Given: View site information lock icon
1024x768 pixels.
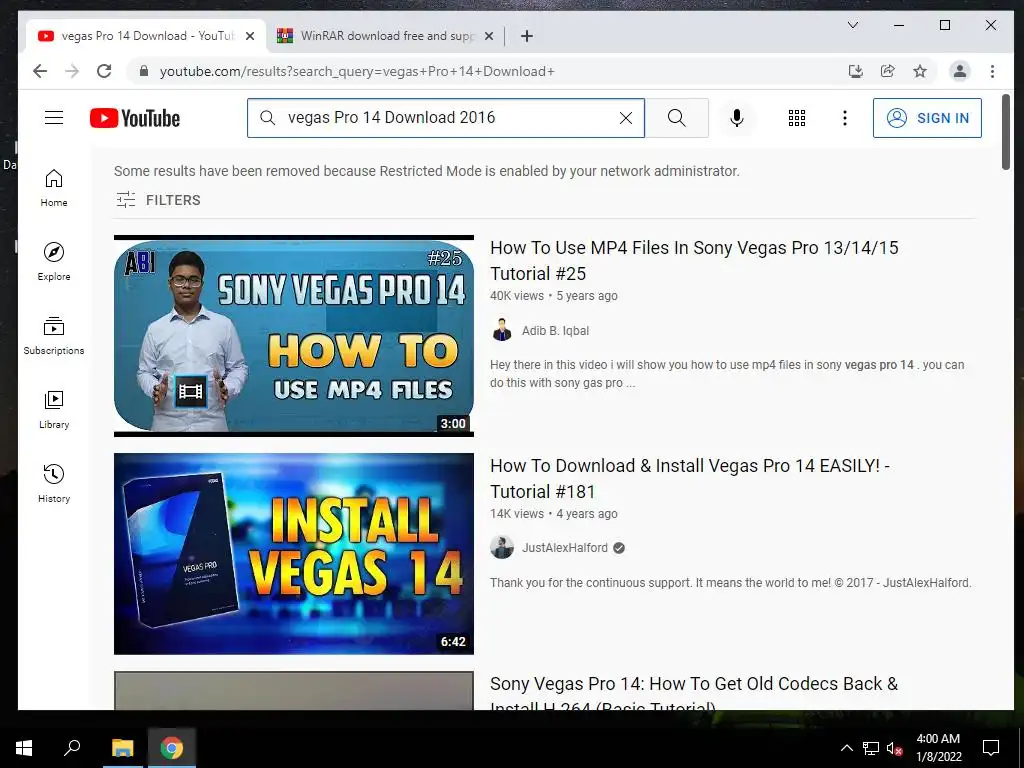Looking at the screenshot, I should coord(144,71).
